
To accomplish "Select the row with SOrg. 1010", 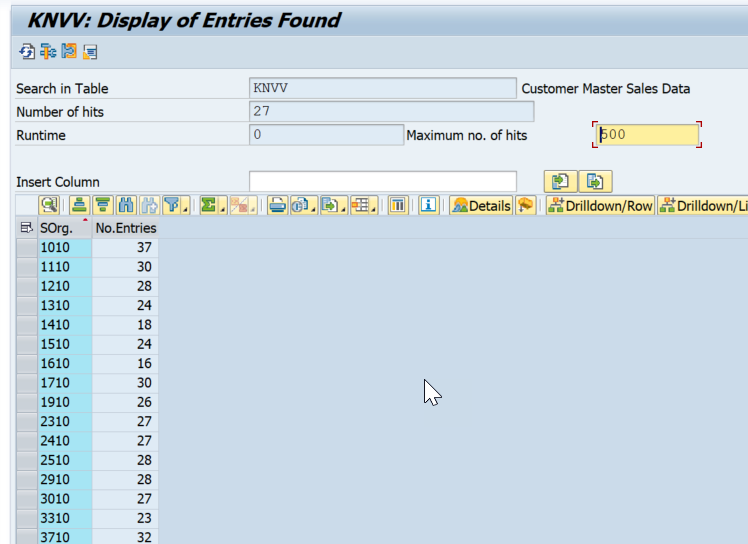I will tap(27, 247).
